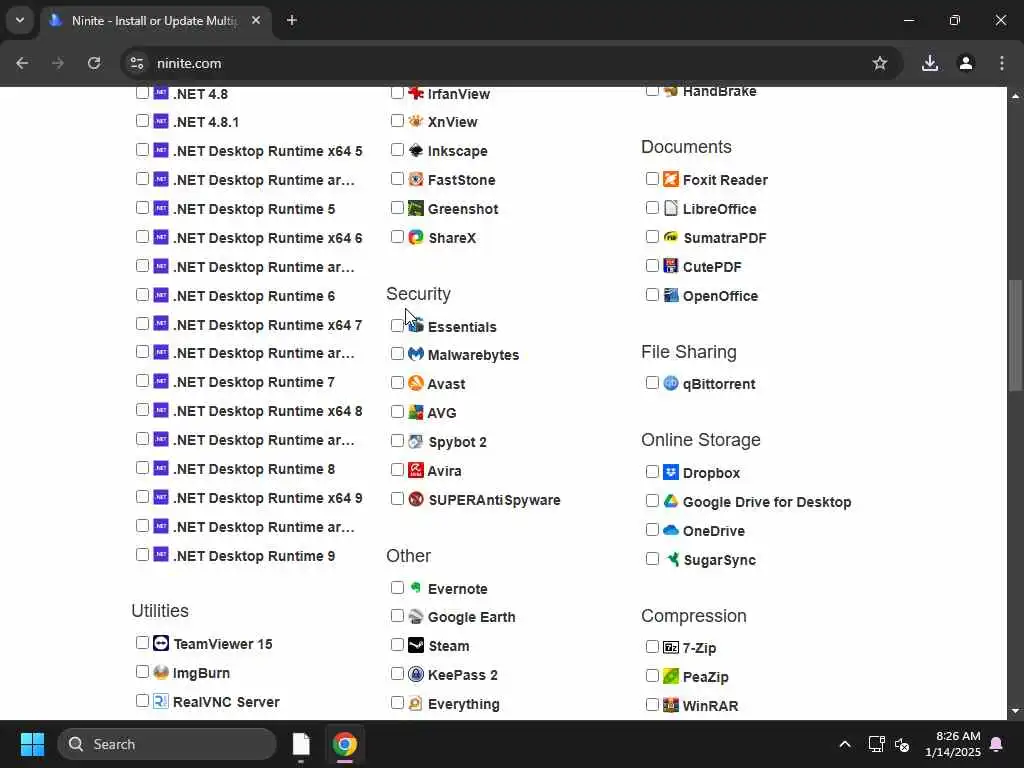Select the .NET 4.8.1 checkbox
Image resolution: width=1024 pixels, height=768 pixels.
142,121
